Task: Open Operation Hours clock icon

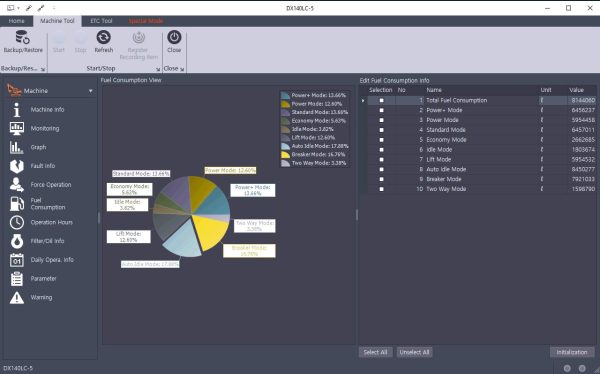Action: point(16,222)
